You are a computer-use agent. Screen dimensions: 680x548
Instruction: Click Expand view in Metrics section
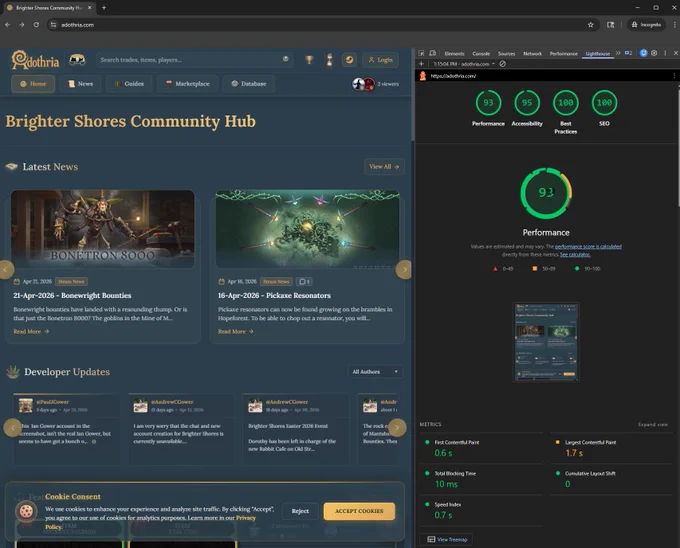point(653,424)
